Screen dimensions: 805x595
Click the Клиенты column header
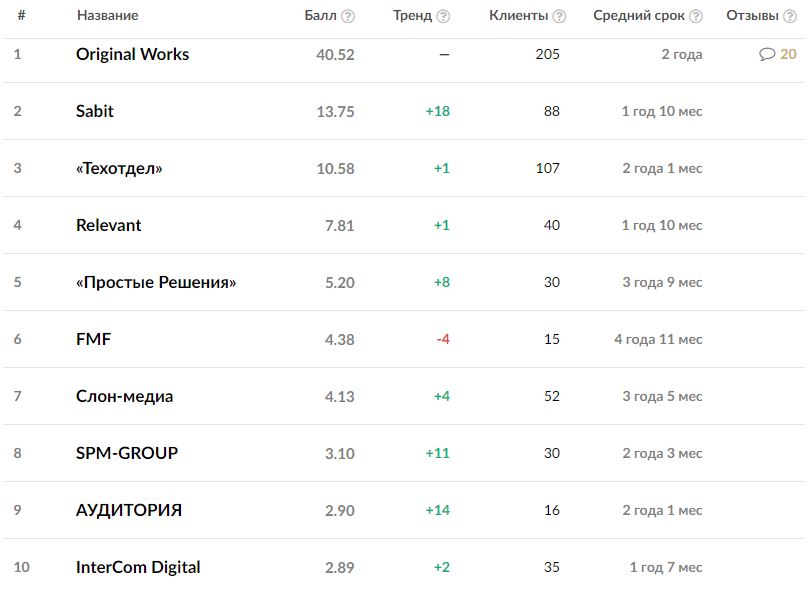coord(518,16)
